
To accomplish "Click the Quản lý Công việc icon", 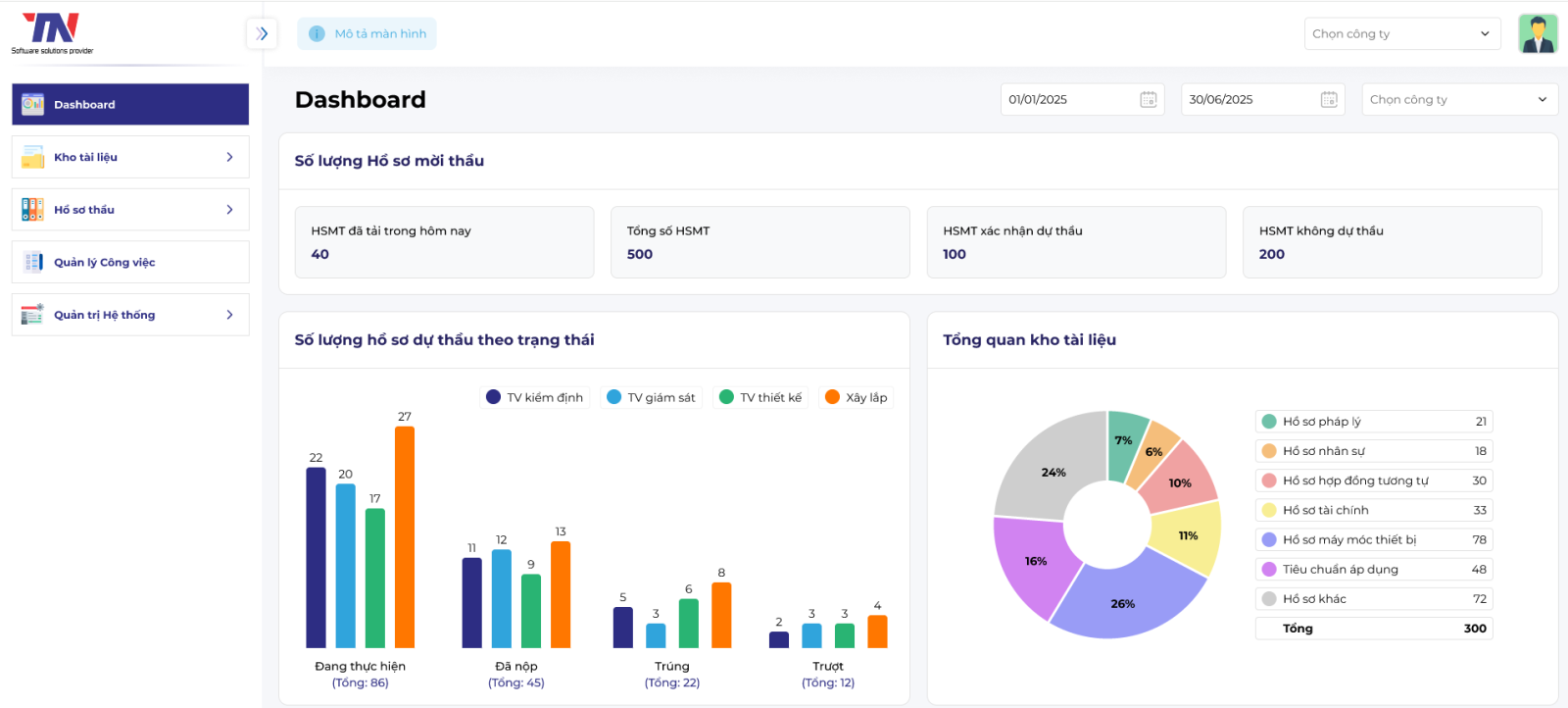I will click(x=32, y=262).
